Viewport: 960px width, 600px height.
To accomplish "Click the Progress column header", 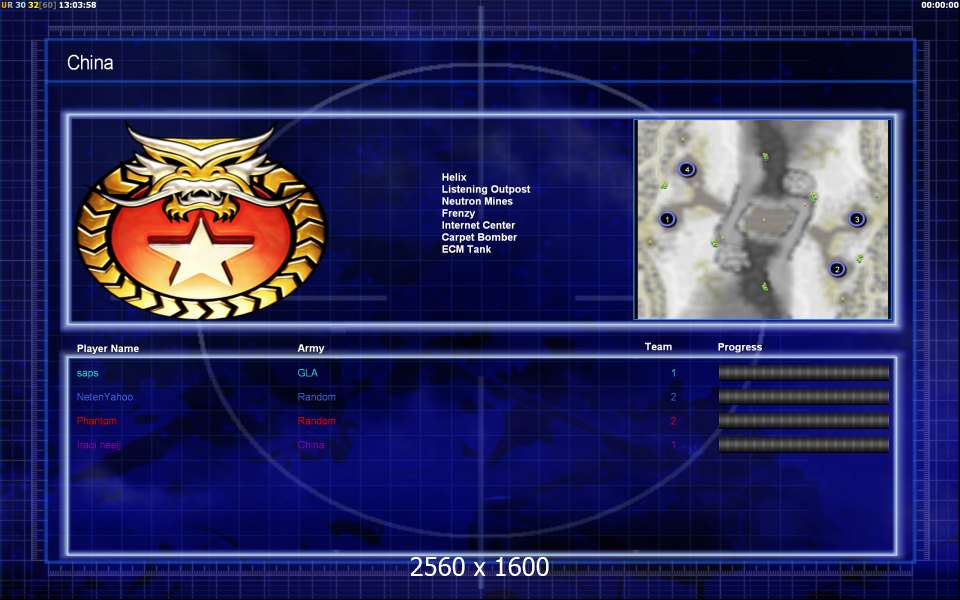I will click(x=740, y=347).
